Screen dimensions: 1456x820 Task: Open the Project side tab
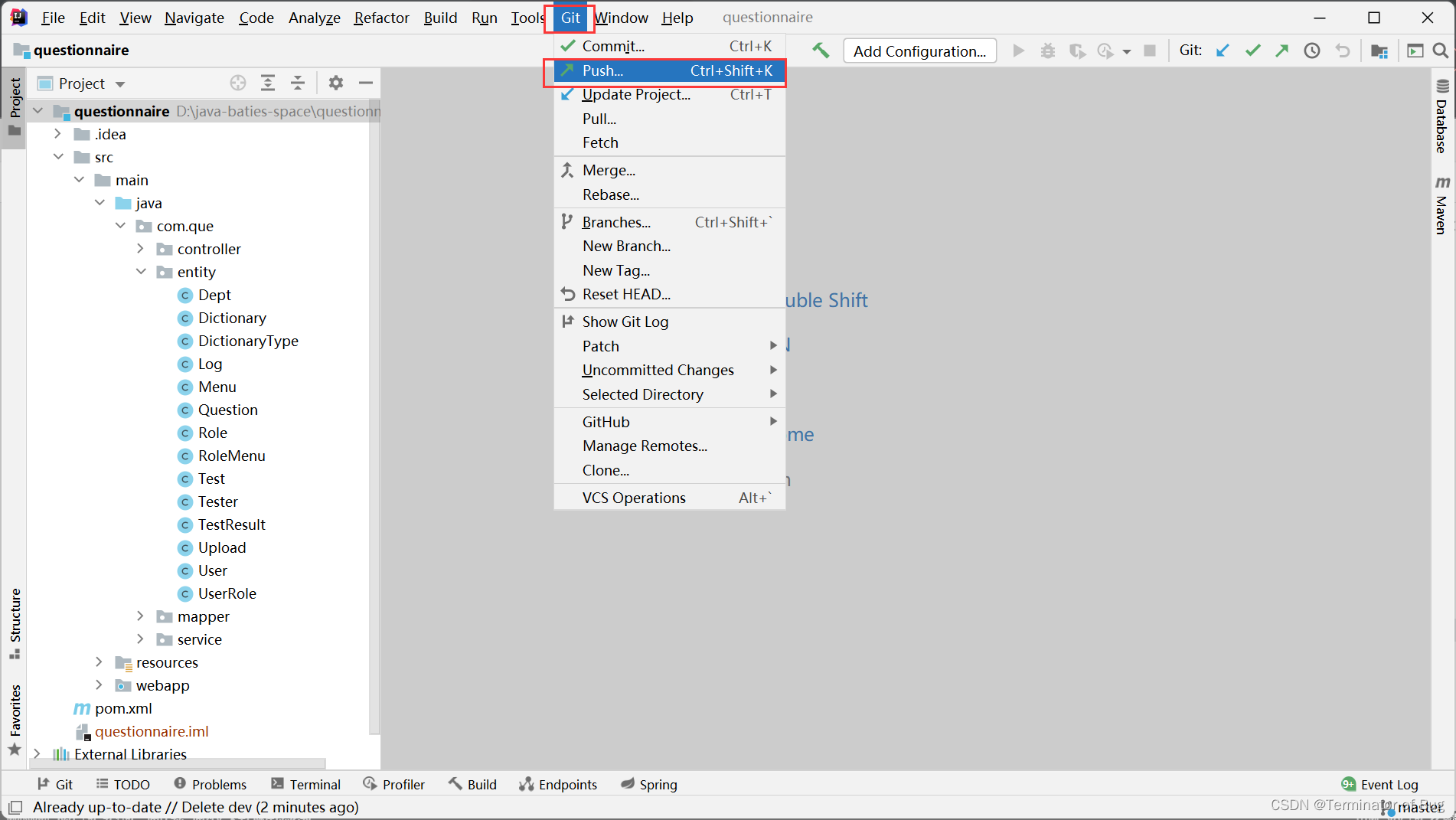point(15,107)
